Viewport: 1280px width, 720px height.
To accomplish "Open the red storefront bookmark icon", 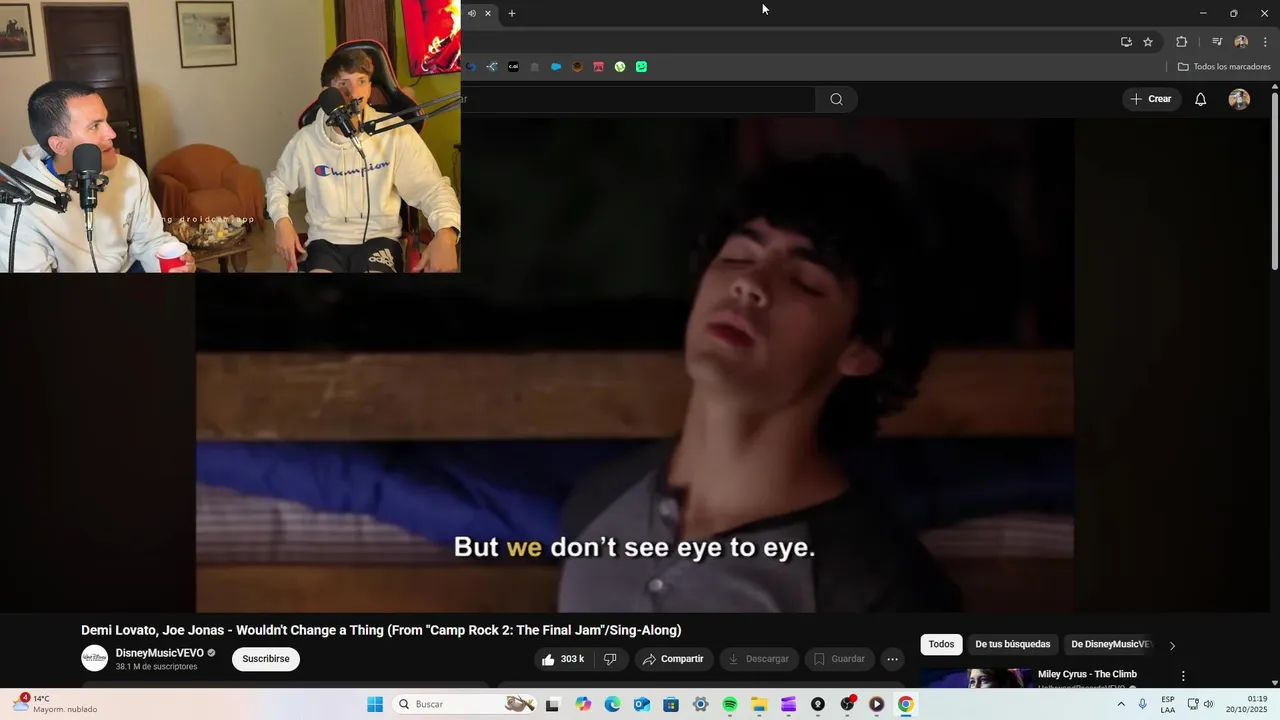I will click(598, 67).
